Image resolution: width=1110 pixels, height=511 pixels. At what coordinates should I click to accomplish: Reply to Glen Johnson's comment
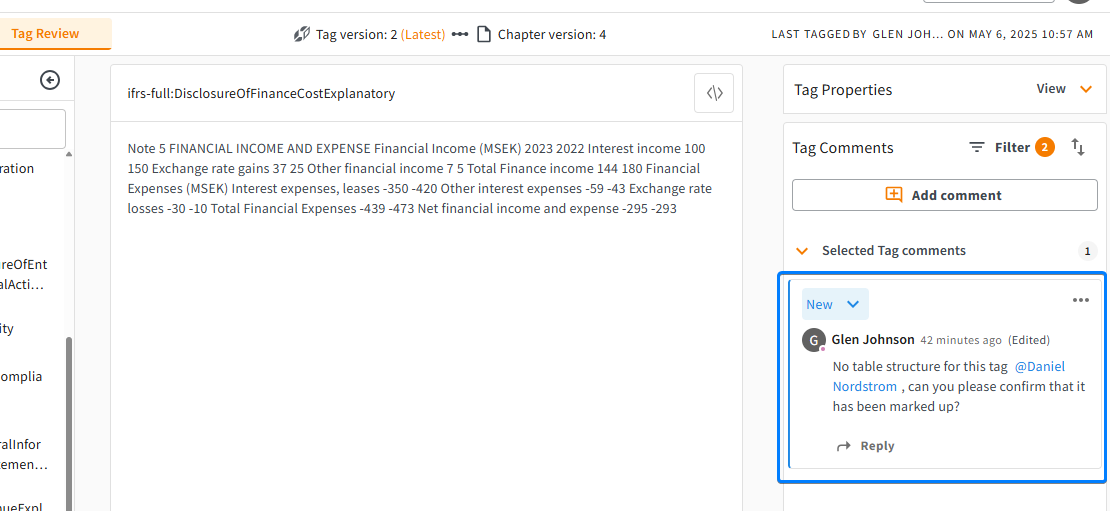[866, 446]
